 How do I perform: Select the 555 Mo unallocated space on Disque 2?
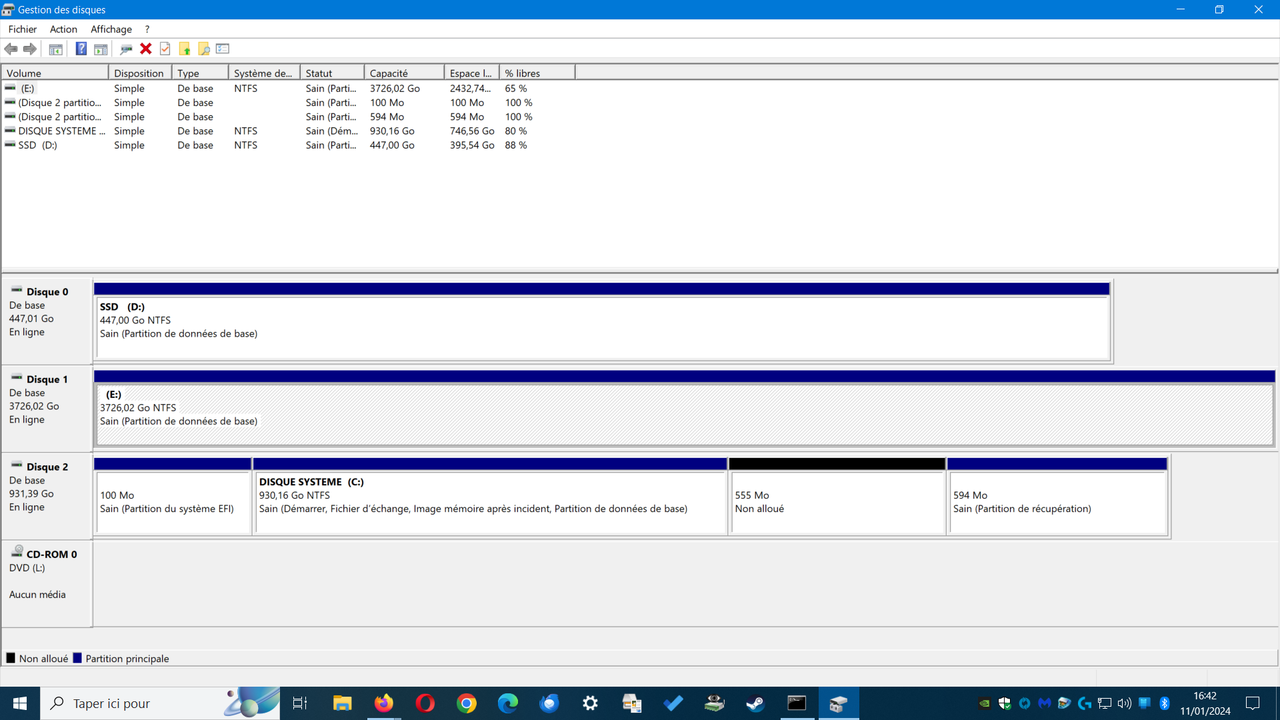[838, 497]
